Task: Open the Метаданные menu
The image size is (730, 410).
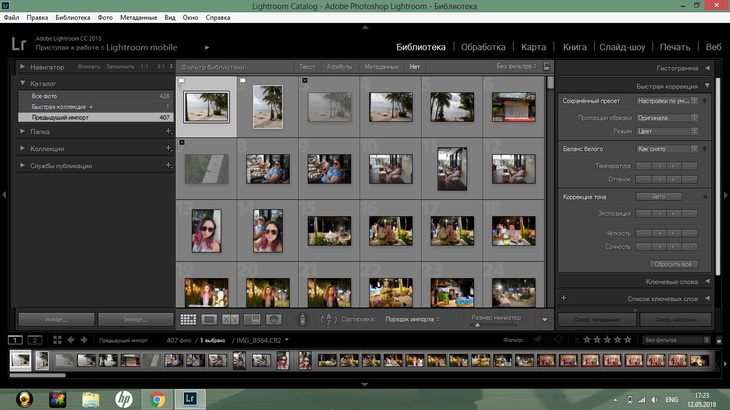Action: click(x=138, y=17)
